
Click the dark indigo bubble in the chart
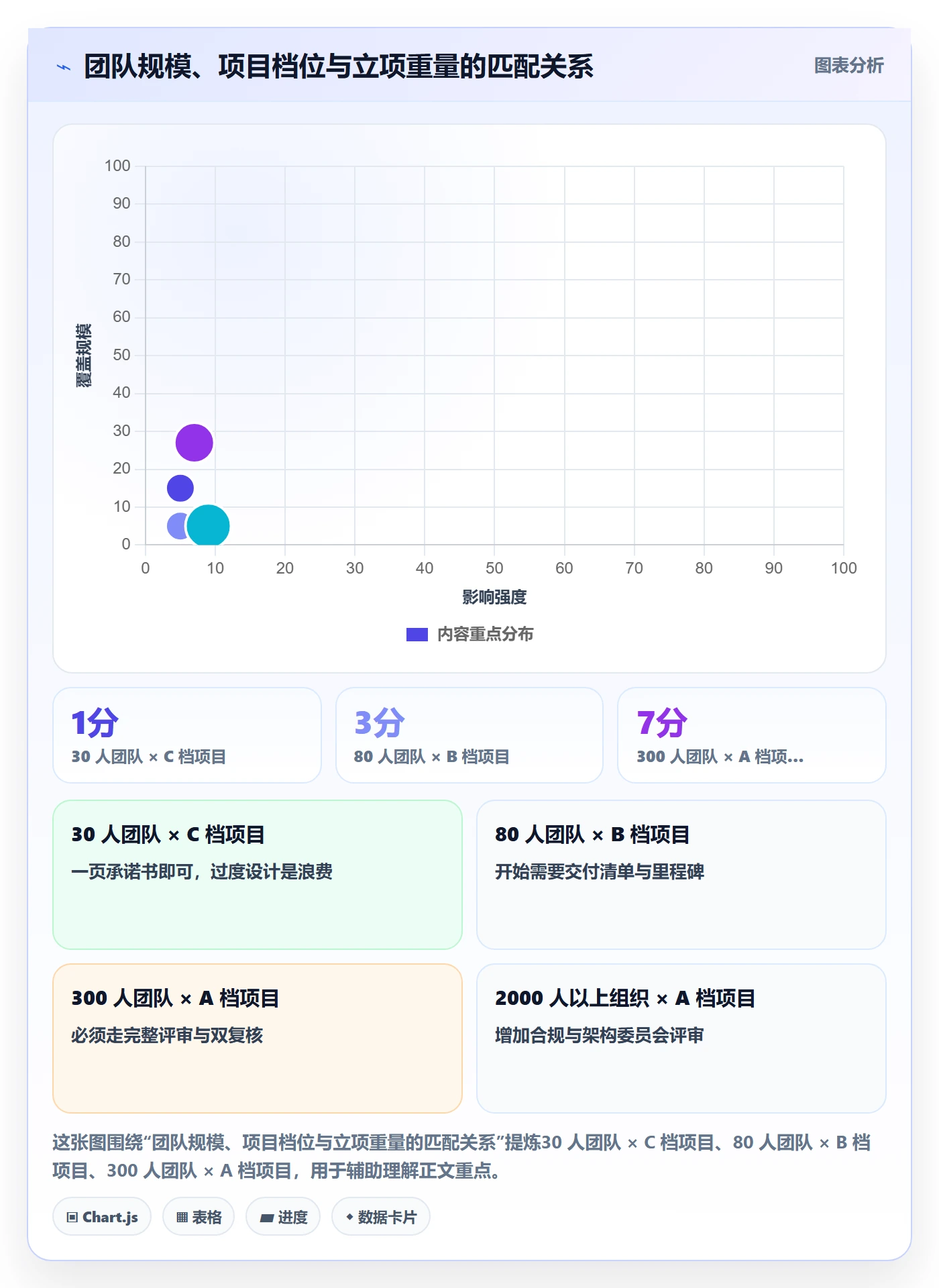pos(180,488)
